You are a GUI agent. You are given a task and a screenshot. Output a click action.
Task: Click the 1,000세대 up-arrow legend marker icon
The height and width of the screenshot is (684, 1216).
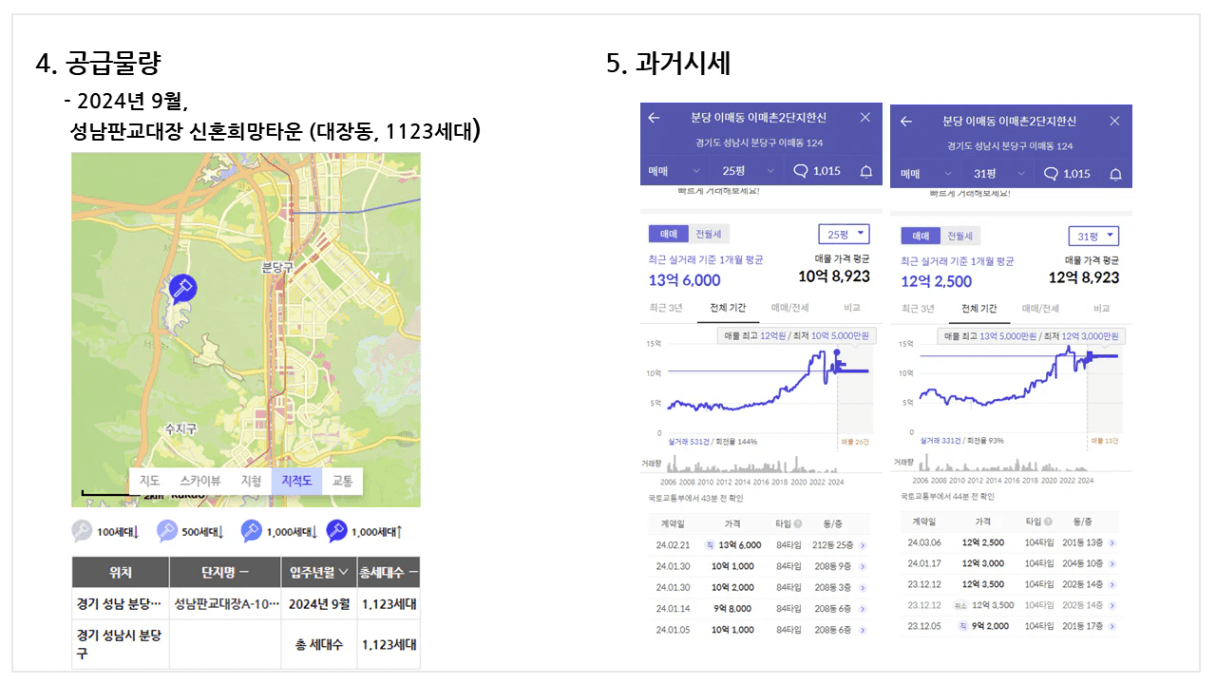click(337, 531)
